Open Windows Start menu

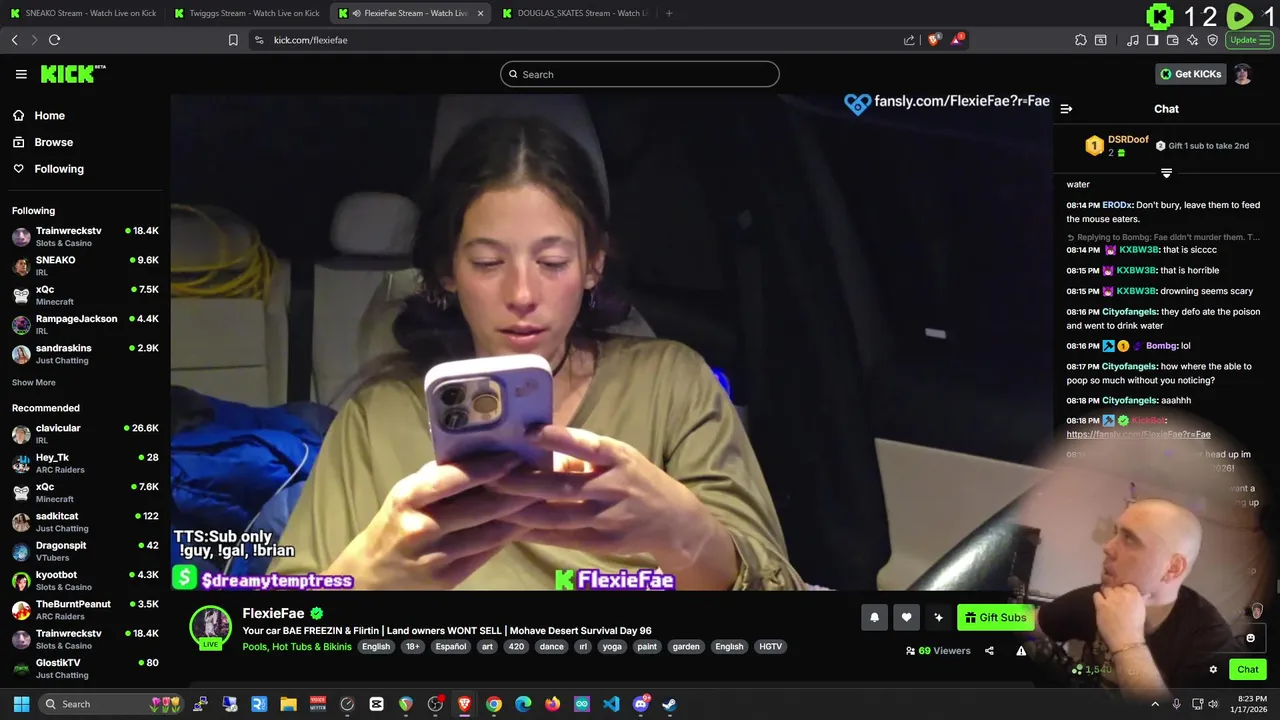pos(21,704)
